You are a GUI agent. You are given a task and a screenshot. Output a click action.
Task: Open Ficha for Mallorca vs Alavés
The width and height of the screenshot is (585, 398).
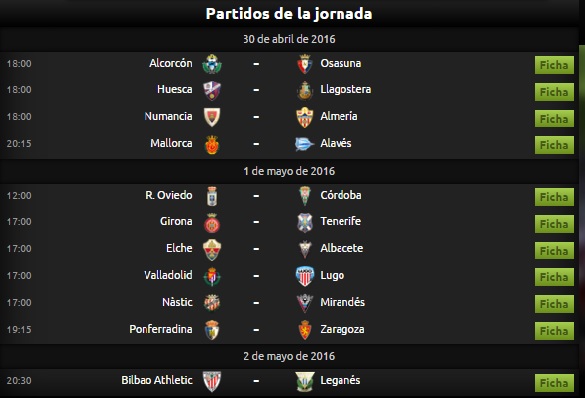(554, 145)
